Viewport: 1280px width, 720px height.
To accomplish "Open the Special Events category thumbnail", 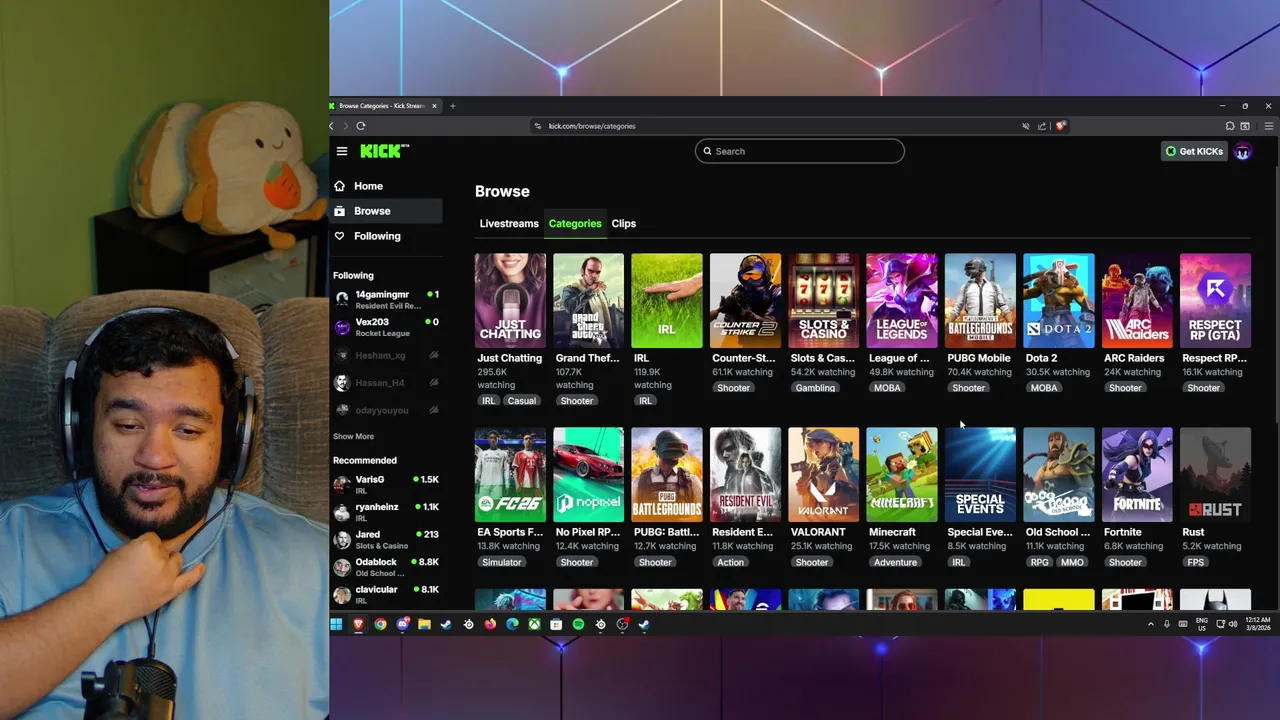I will point(980,475).
